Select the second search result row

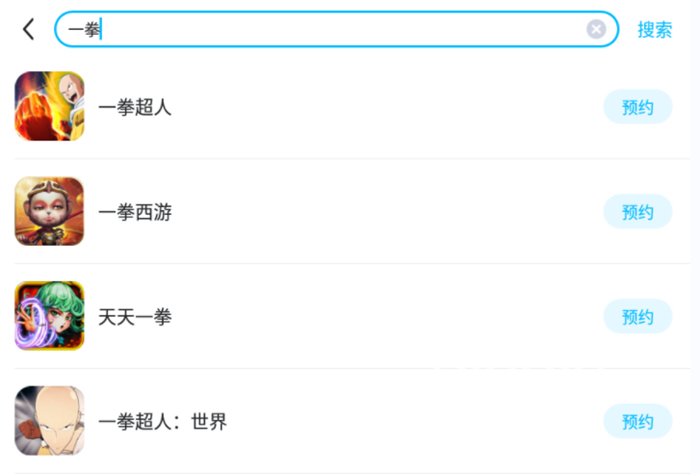coord(350,212)
